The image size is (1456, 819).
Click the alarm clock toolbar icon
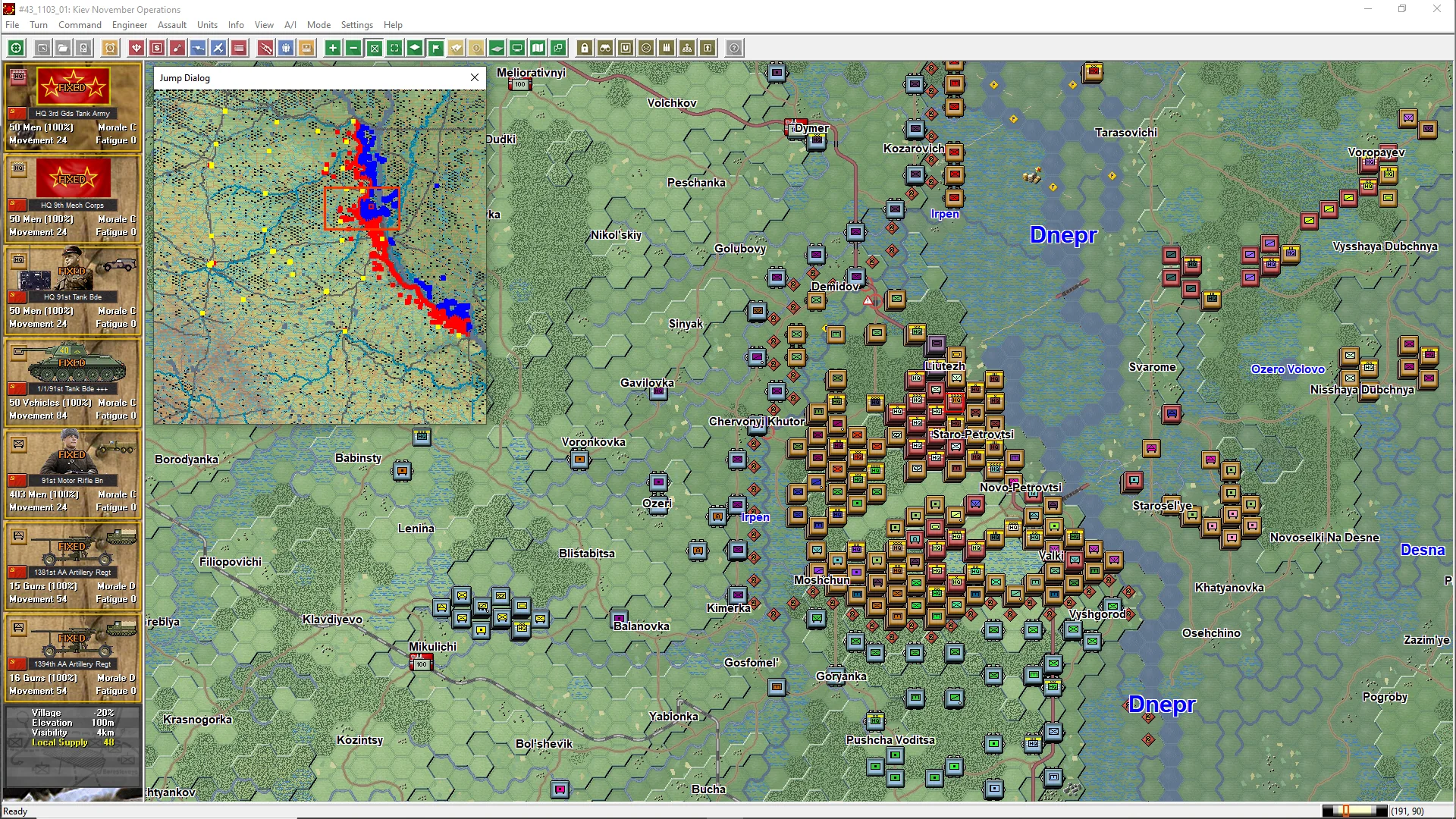click(x=110, y=48)
